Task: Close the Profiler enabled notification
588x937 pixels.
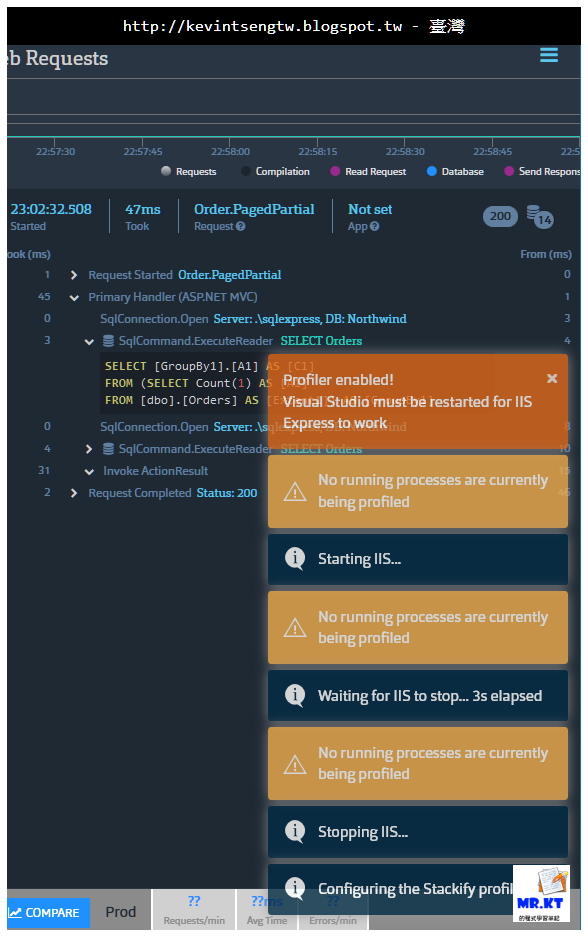Action: [x=552, y=378]
